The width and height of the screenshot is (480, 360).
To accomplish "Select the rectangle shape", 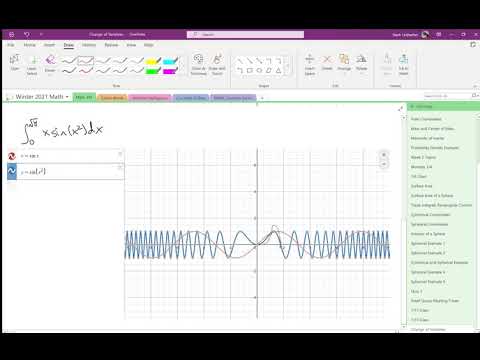I will pyautogui.click(x=249, y=70).
